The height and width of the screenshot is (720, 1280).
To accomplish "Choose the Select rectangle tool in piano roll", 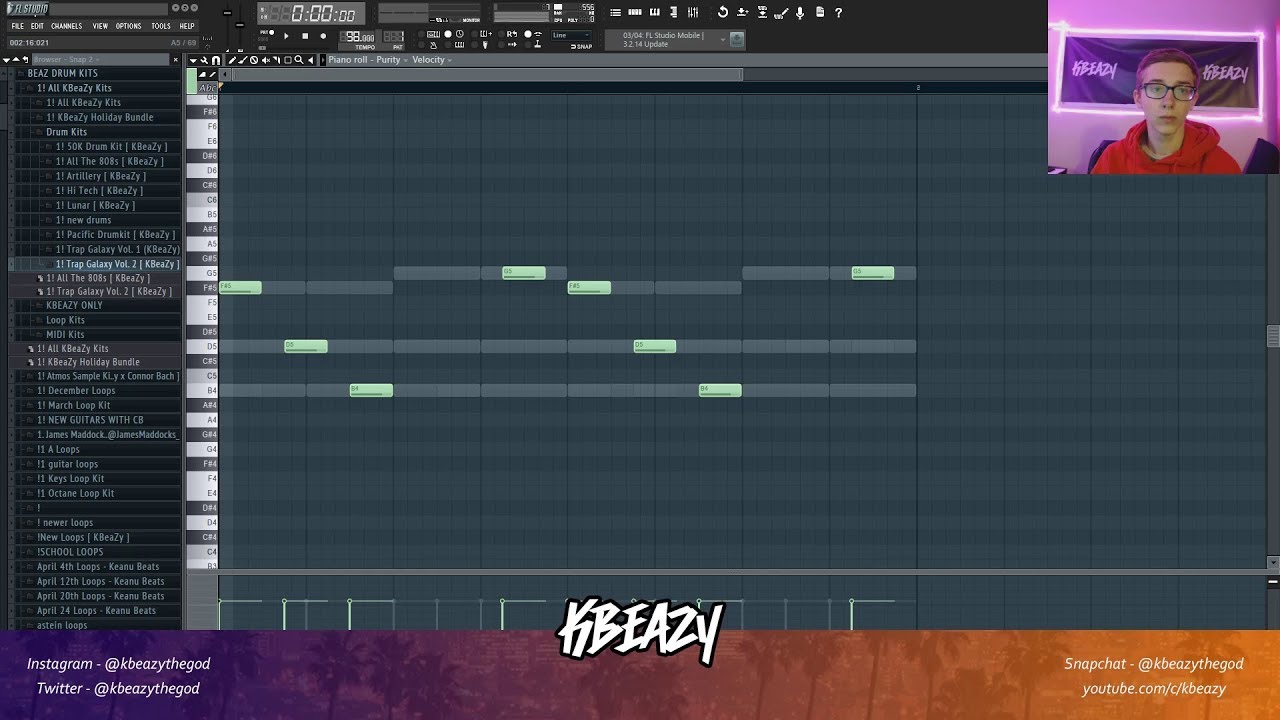I will coord(288,60).
